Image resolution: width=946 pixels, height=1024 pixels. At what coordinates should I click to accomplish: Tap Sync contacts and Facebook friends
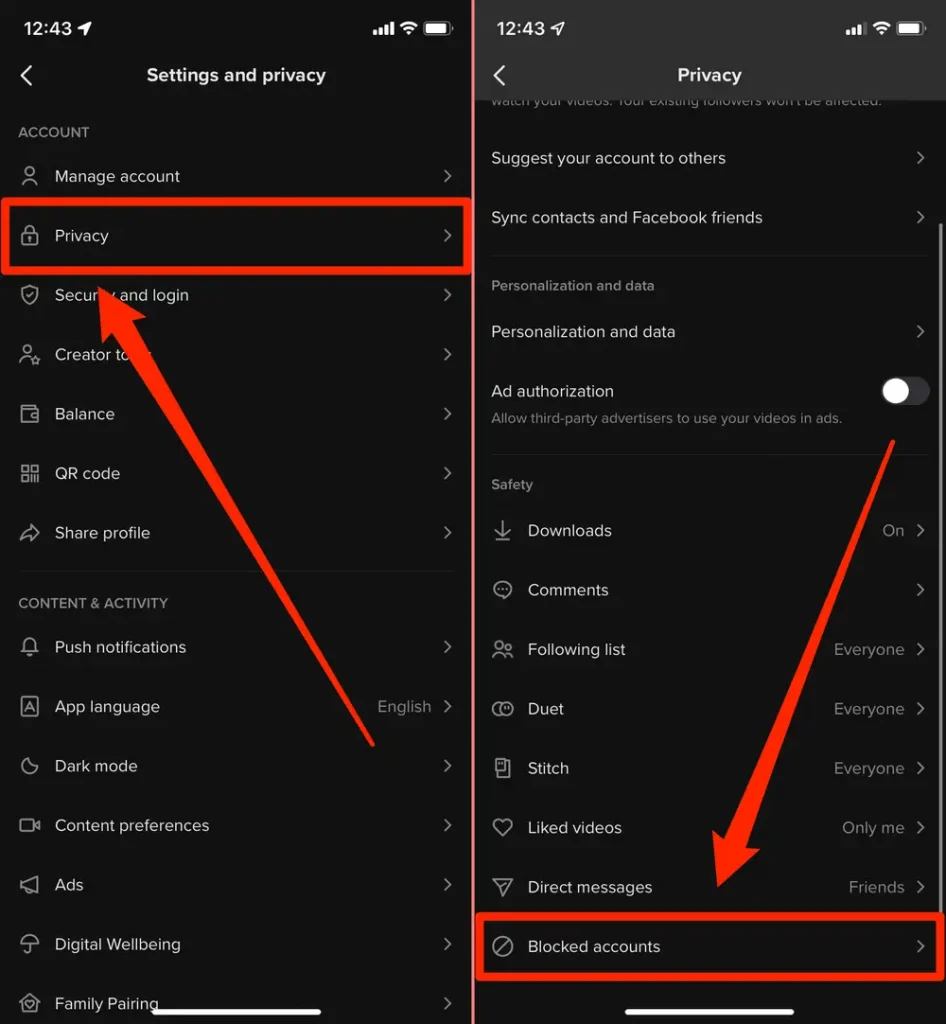click(708, 217)
